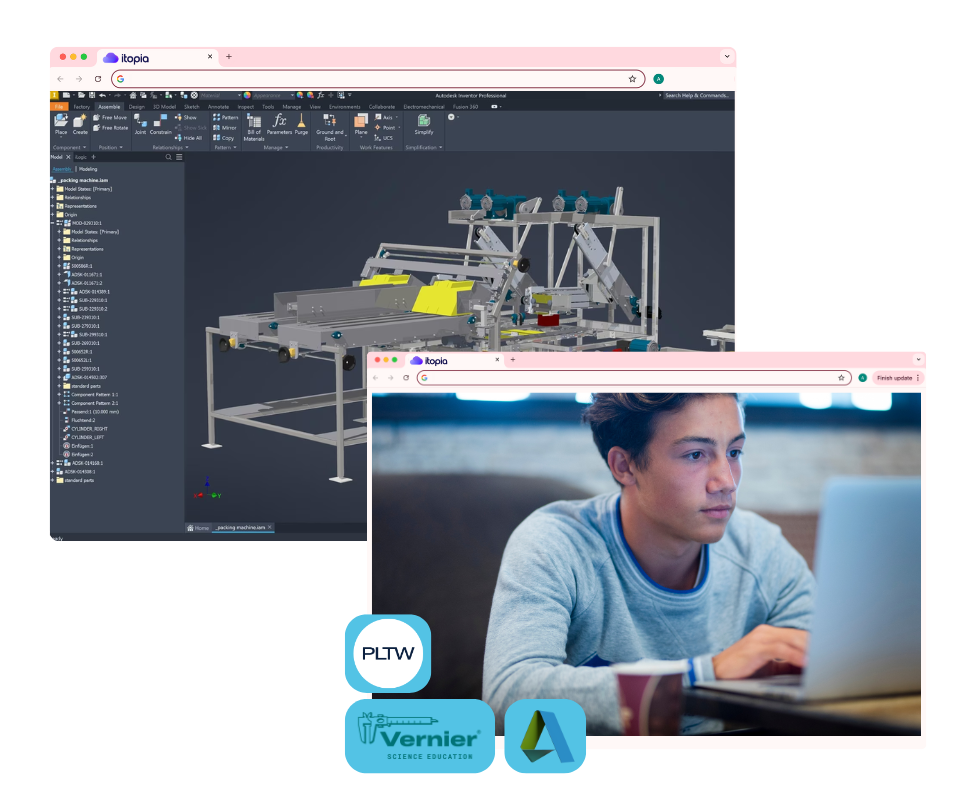Switch to the Design ribbon tab
Screen dimensions: 953x803
pos(137,106)
